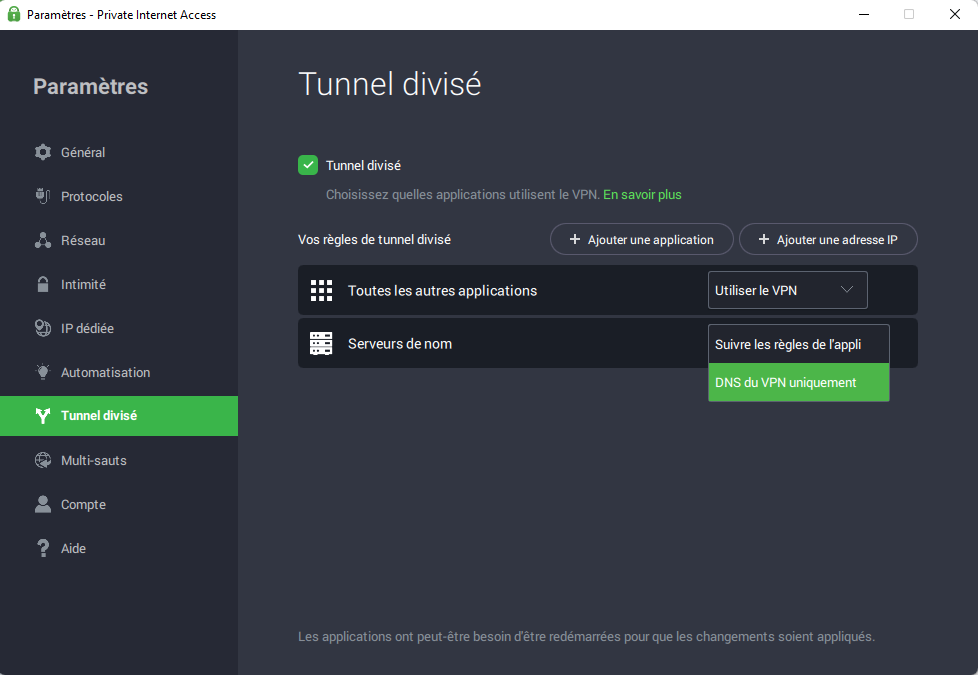Click the Multi-sauts globe icon

tap(42, 460)
